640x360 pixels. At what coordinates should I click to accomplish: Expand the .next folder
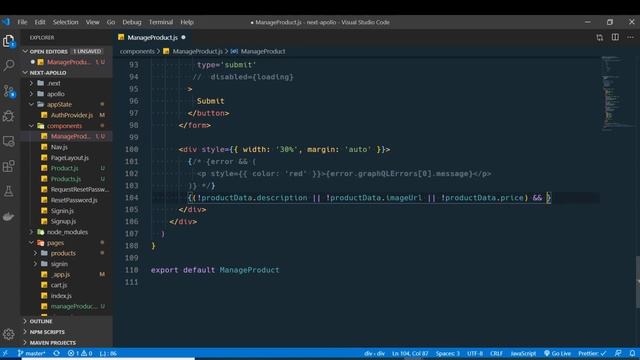point(54,83)
